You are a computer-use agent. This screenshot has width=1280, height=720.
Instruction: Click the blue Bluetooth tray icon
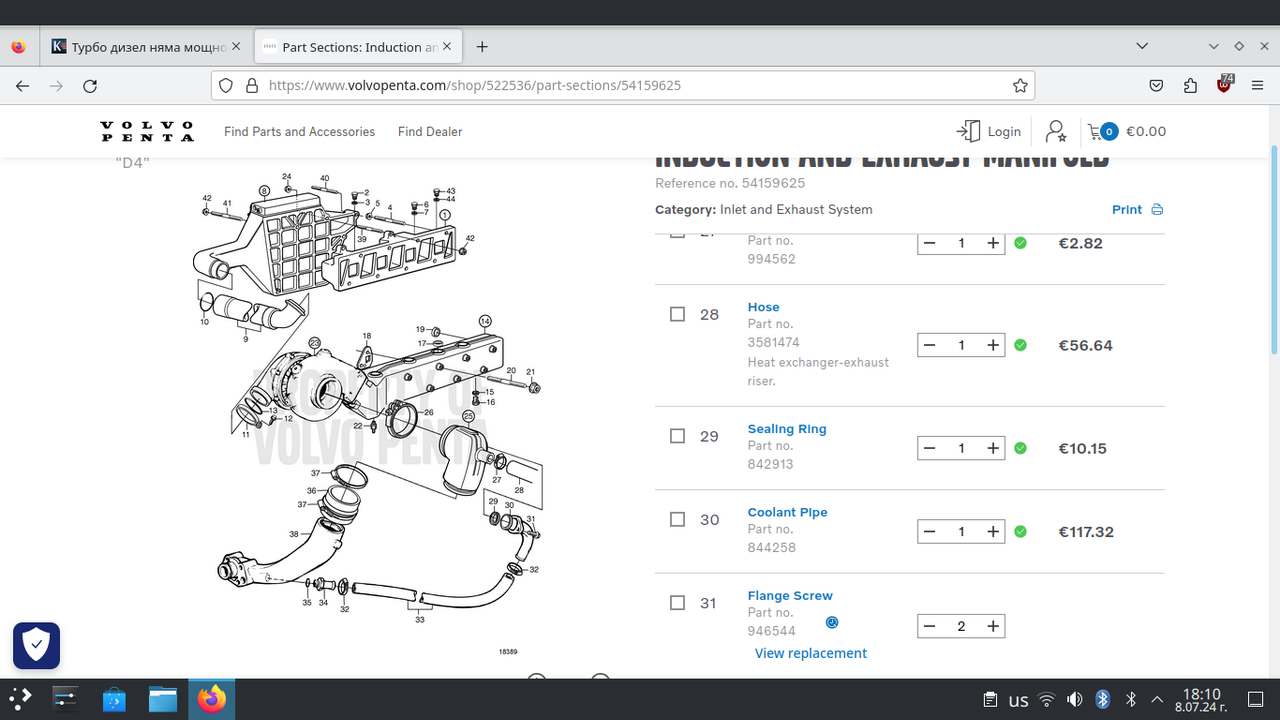pos(1103,699)
